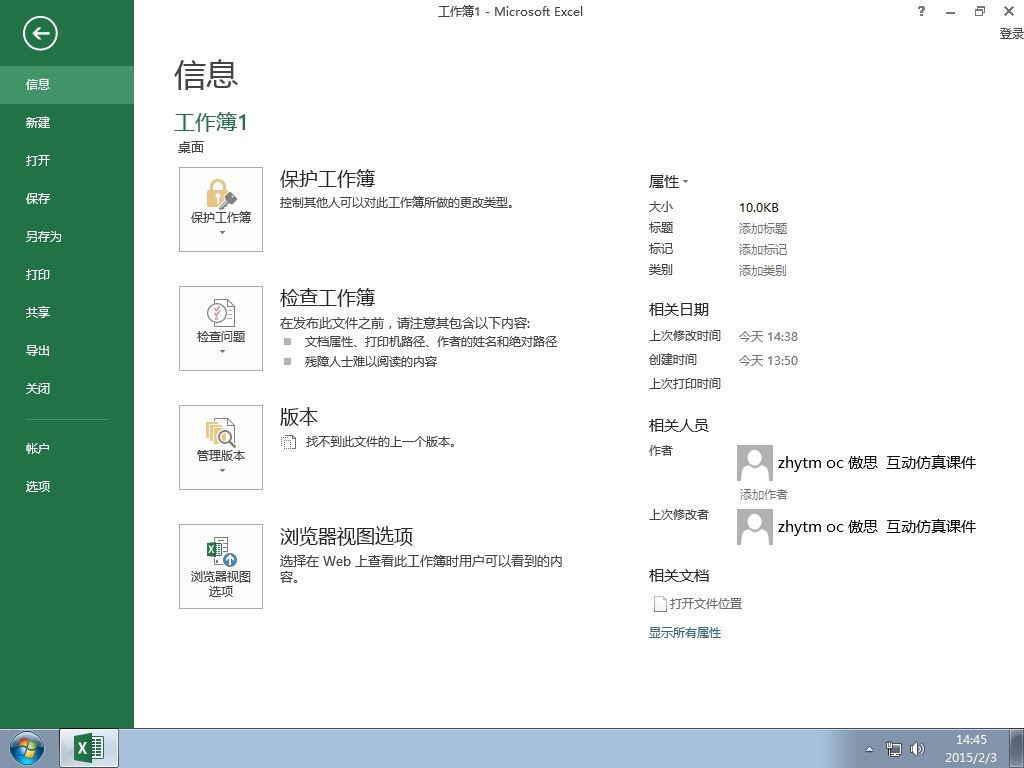1024x768 pixels.
Task: Expand the 检查问题 dropdown button
Action: pyautogui.click(x=221, y=328)
